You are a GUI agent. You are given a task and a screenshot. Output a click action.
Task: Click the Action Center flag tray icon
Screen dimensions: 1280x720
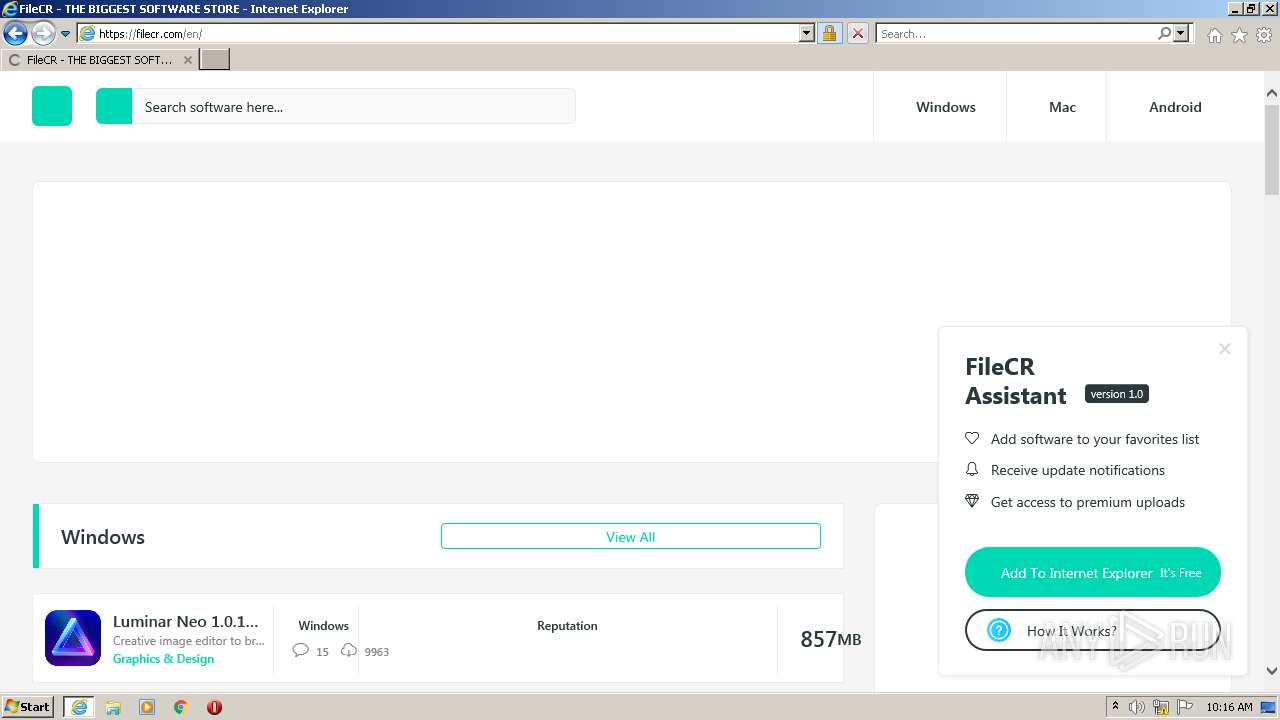click(x=1186, y=707)
